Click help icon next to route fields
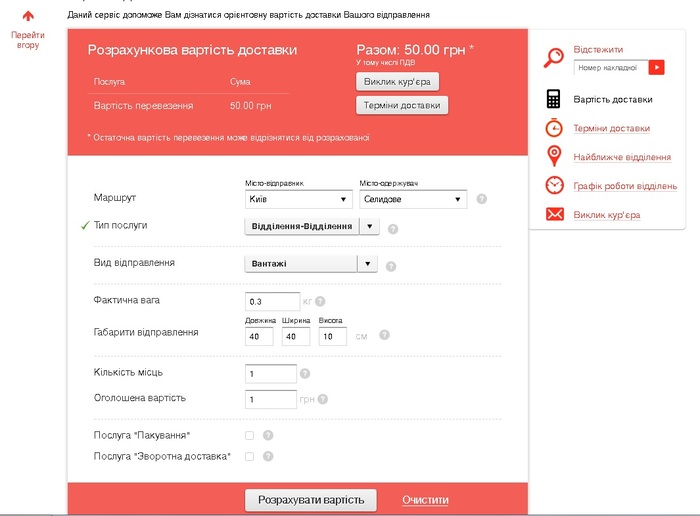 coord(482,199)
